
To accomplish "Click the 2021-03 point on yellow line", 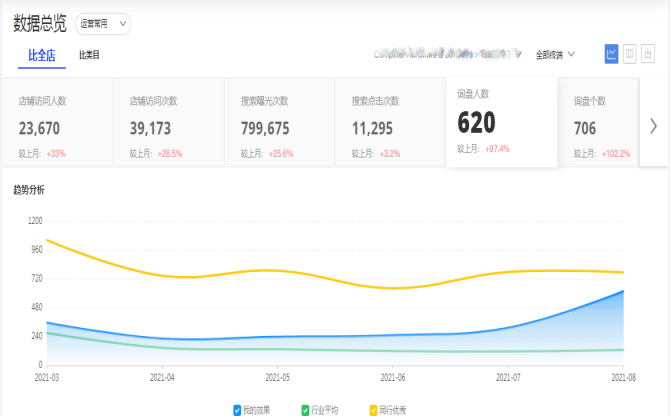I will pyautogui.click(x=47, y=240).
